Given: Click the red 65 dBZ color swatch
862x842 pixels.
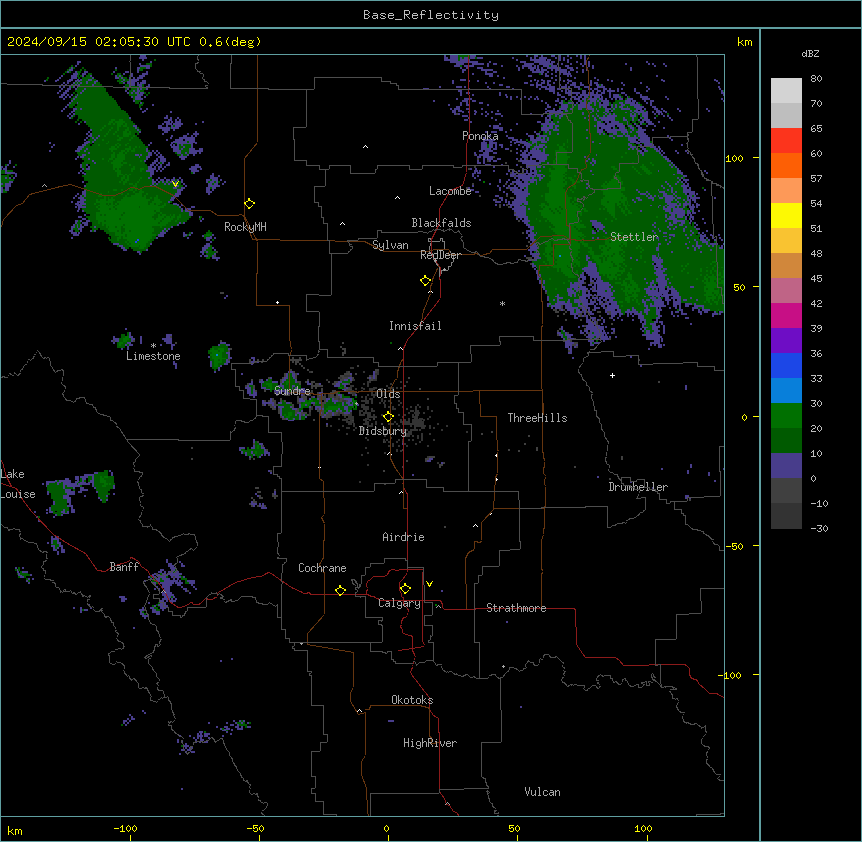Looking at the screenshot, I should (786, 141).
